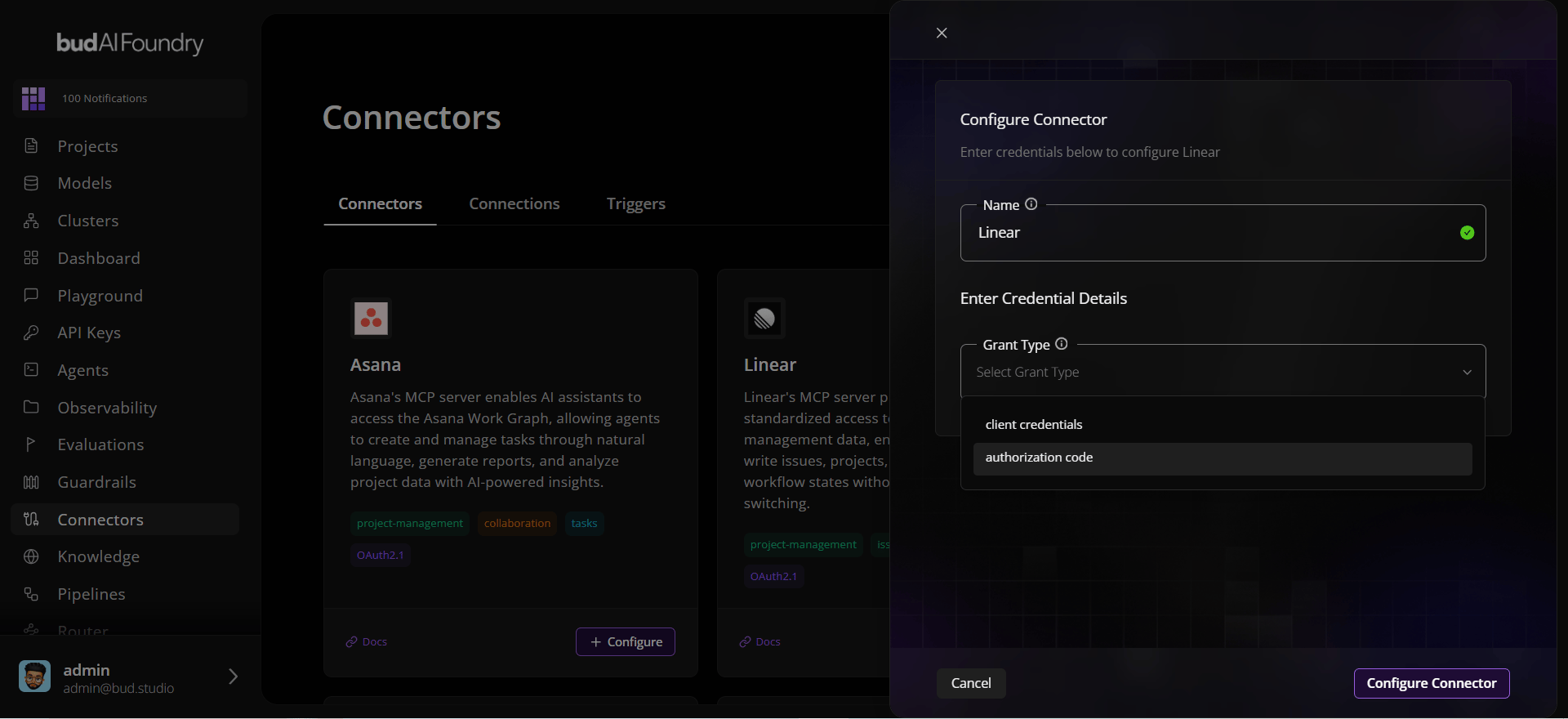Cancel the connector configuration
This screenshot has width=1568, height=719.
tap(971, 683)
